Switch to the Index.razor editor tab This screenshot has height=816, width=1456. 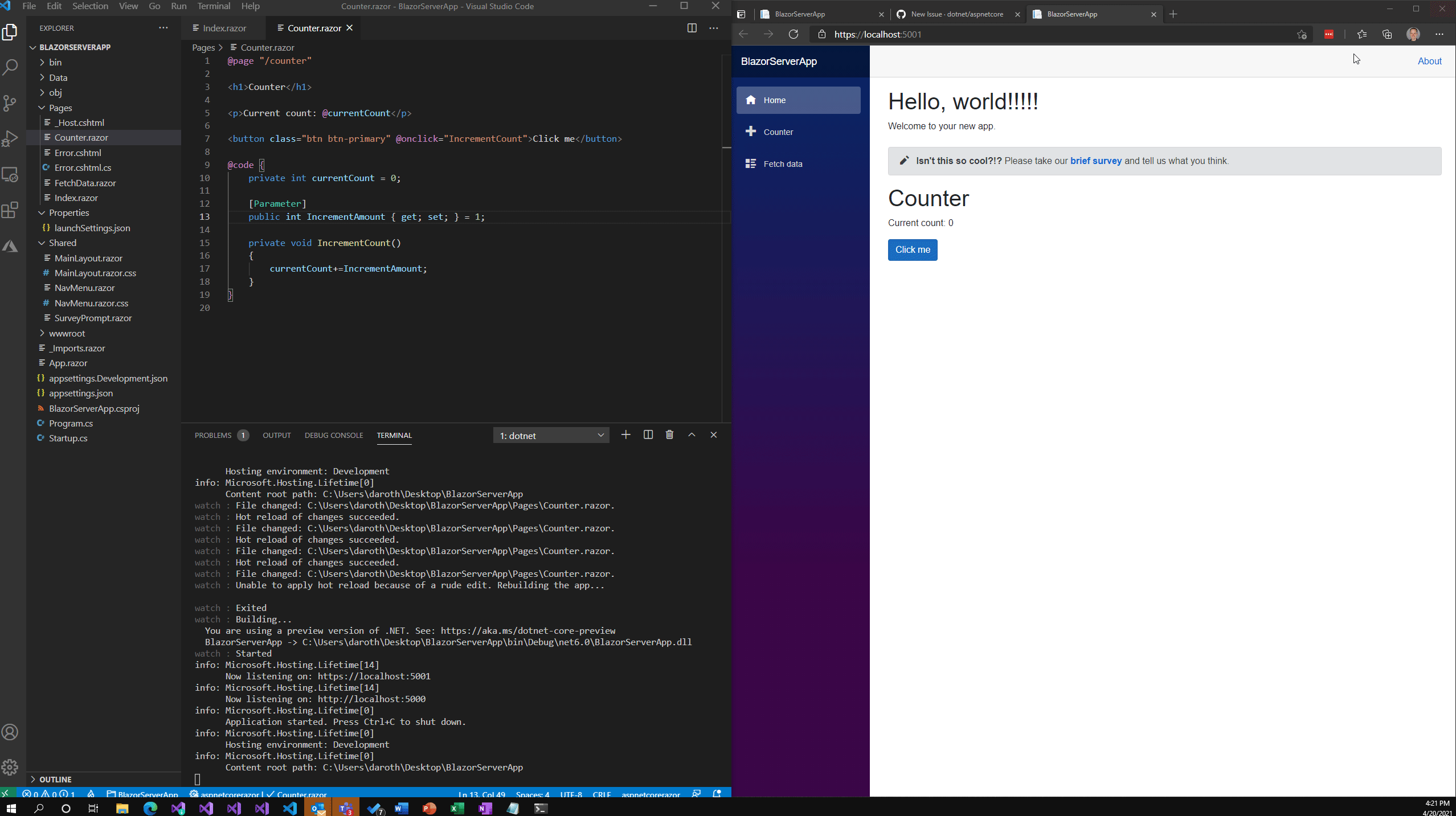pyautogui.click(x=224, y=28)
